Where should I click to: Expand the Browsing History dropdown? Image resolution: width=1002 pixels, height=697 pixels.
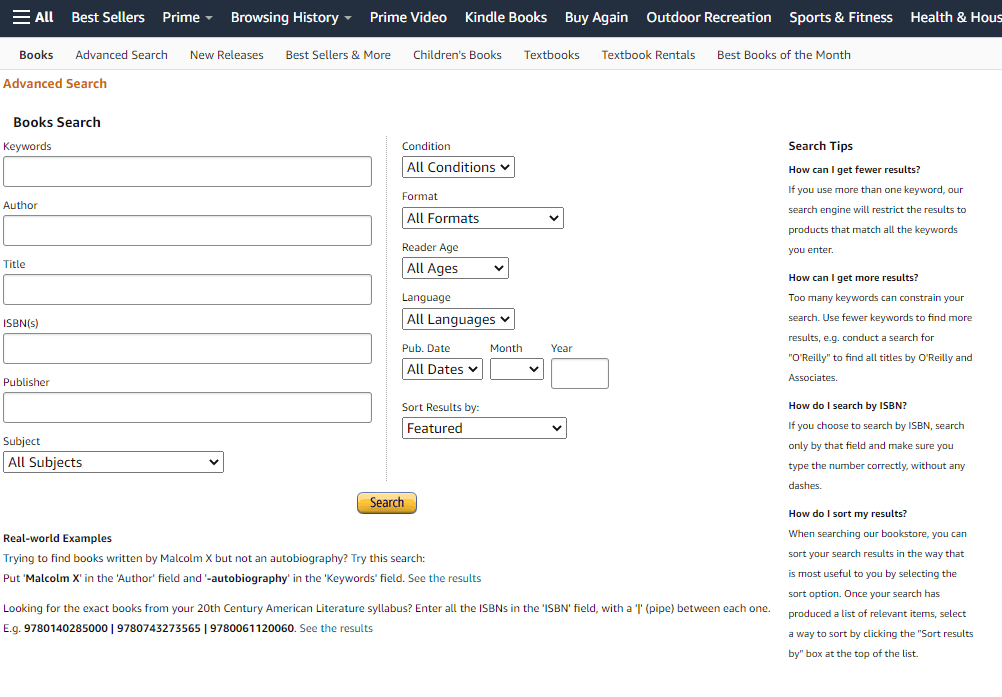coord(291,17)
